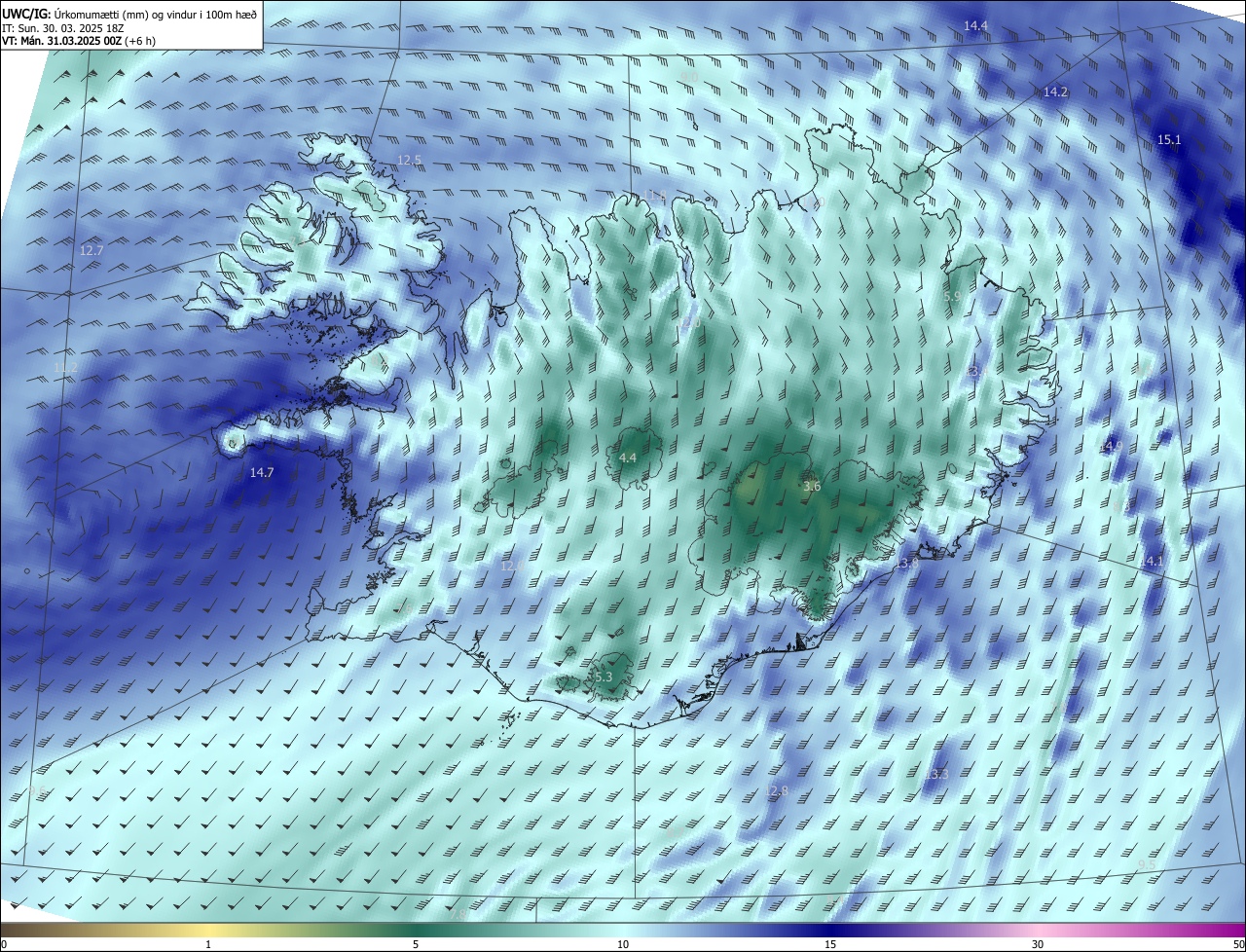Click the 12.7 value label on the map
This screenshot has width=1246, height=952.
[x=91, y=251]
